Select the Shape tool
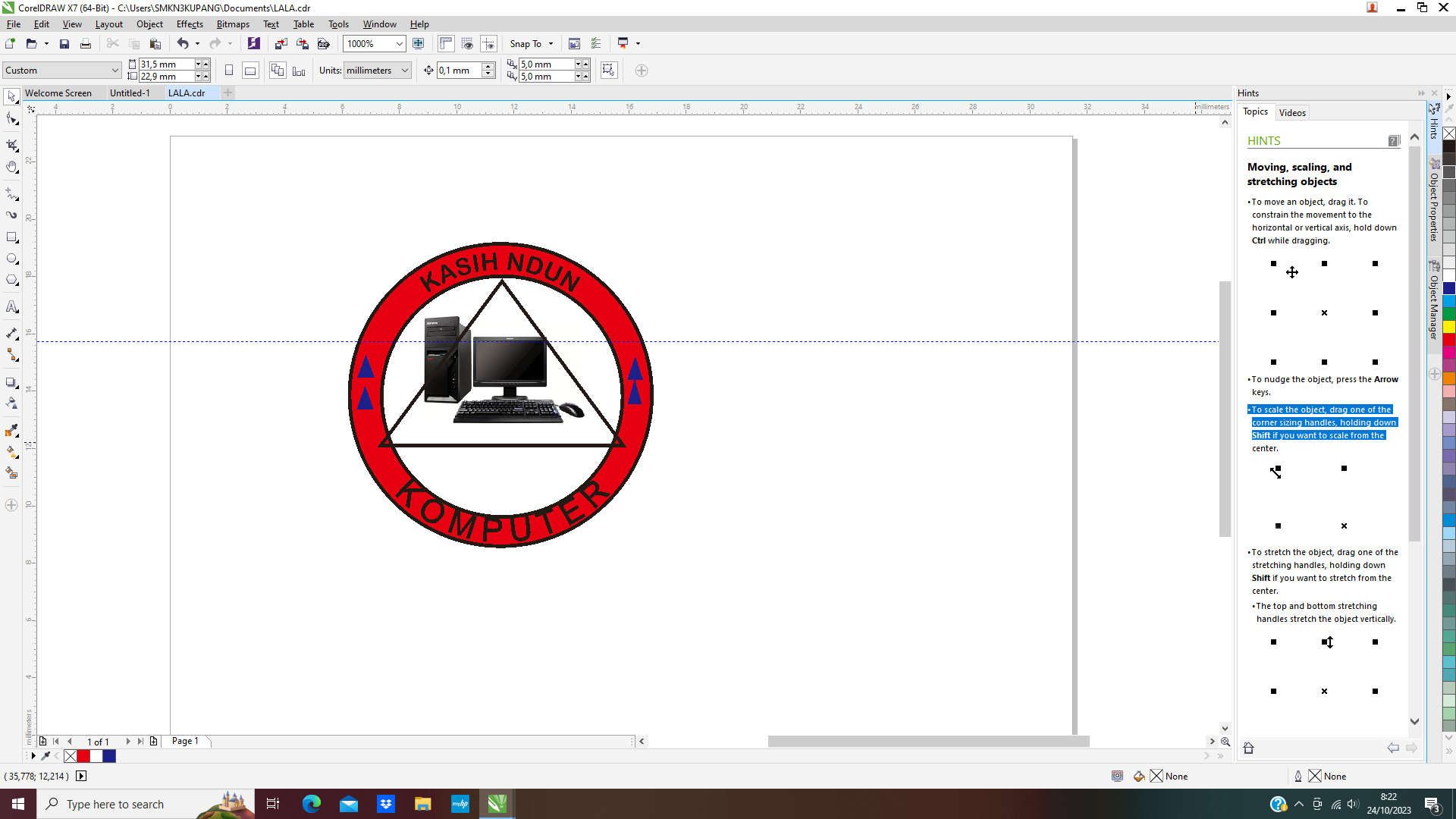 (x=11, y=119)
